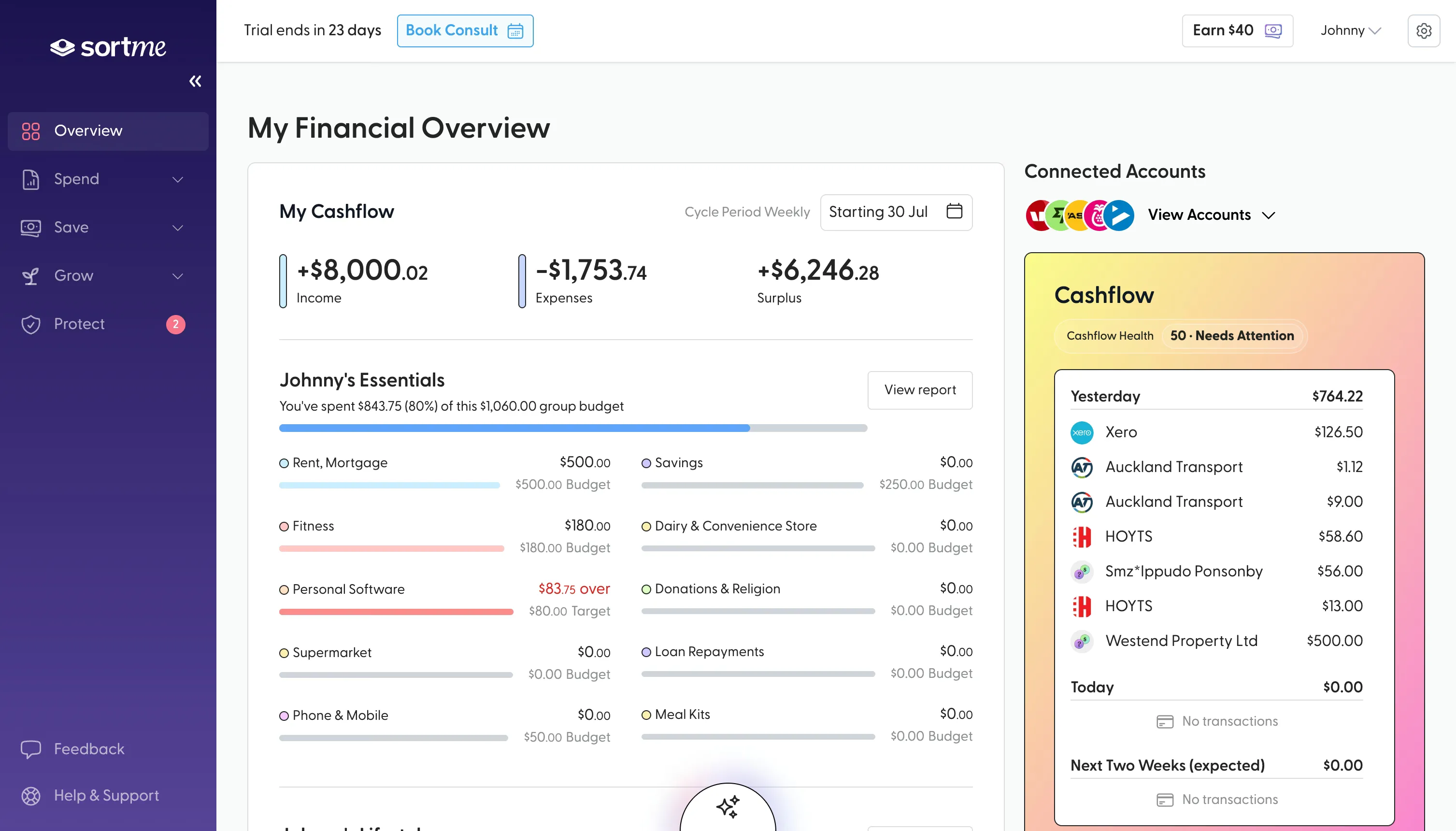This screenshot has height=831, width=1456.
Task: Click the Expenses -$1,753.74 figure
Action: click(591, 270)
